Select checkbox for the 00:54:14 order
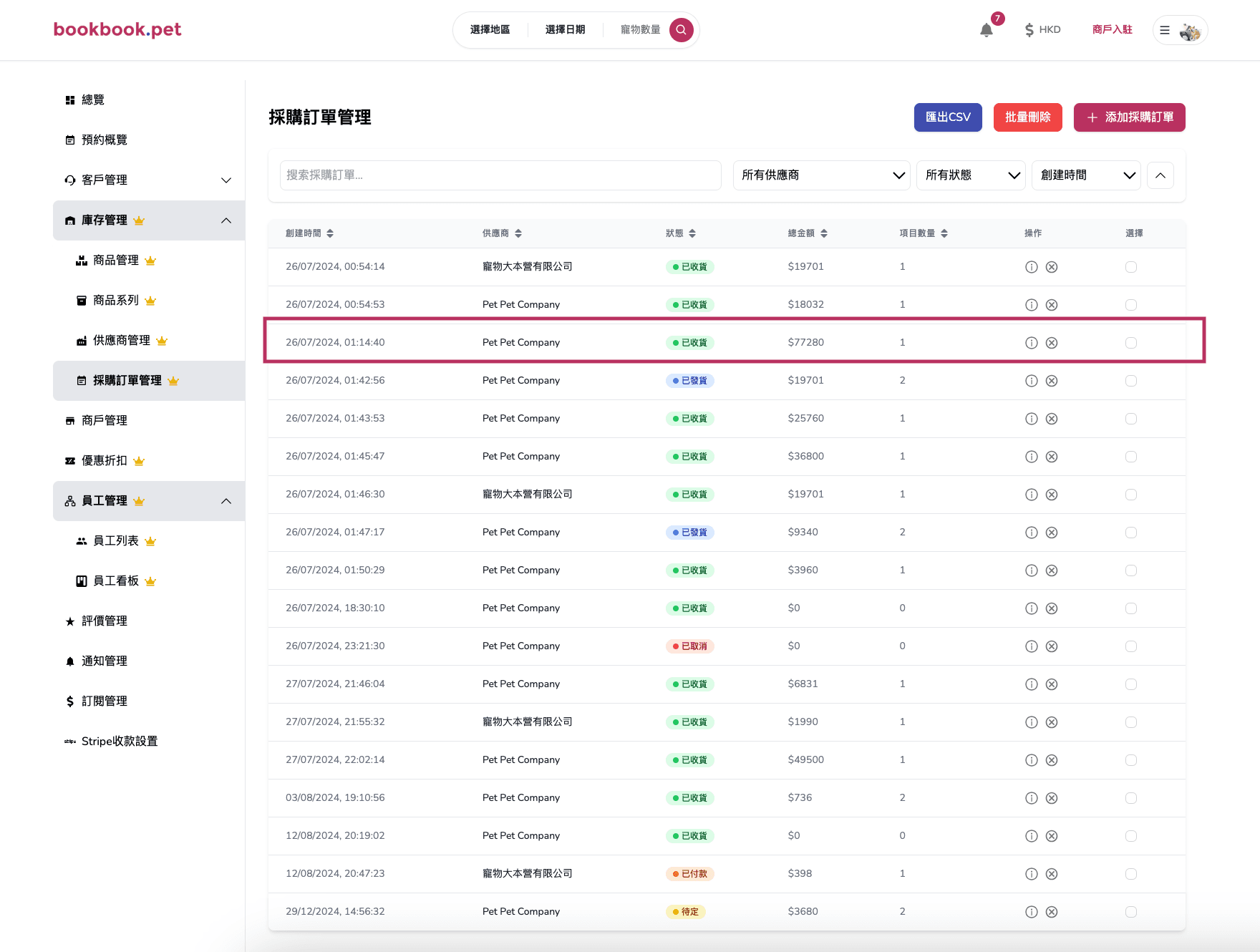 [1131, 267]
